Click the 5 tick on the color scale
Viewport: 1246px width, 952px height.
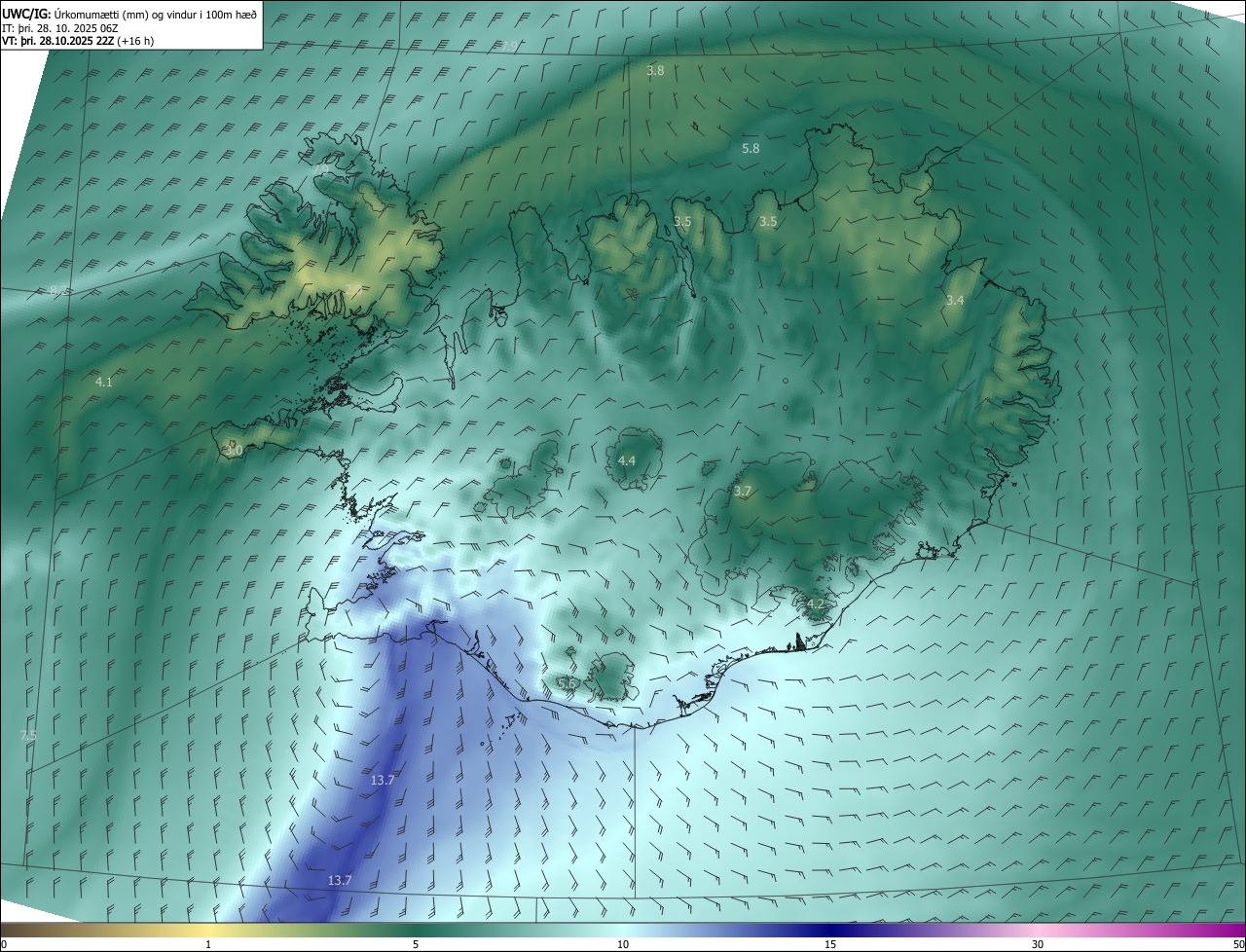tap(416, 944)
